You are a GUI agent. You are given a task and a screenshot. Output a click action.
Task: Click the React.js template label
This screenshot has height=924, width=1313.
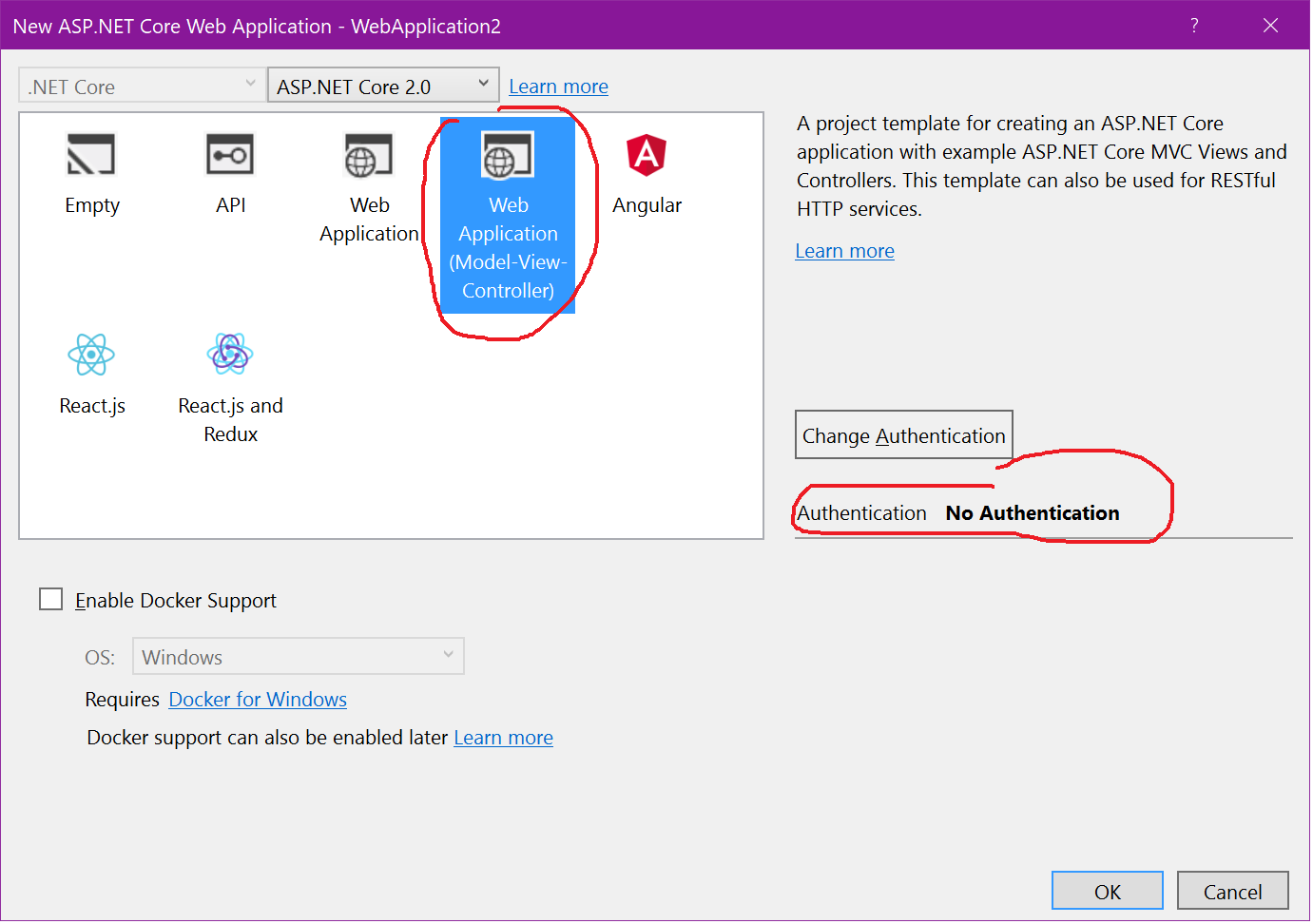click(92, 406)
